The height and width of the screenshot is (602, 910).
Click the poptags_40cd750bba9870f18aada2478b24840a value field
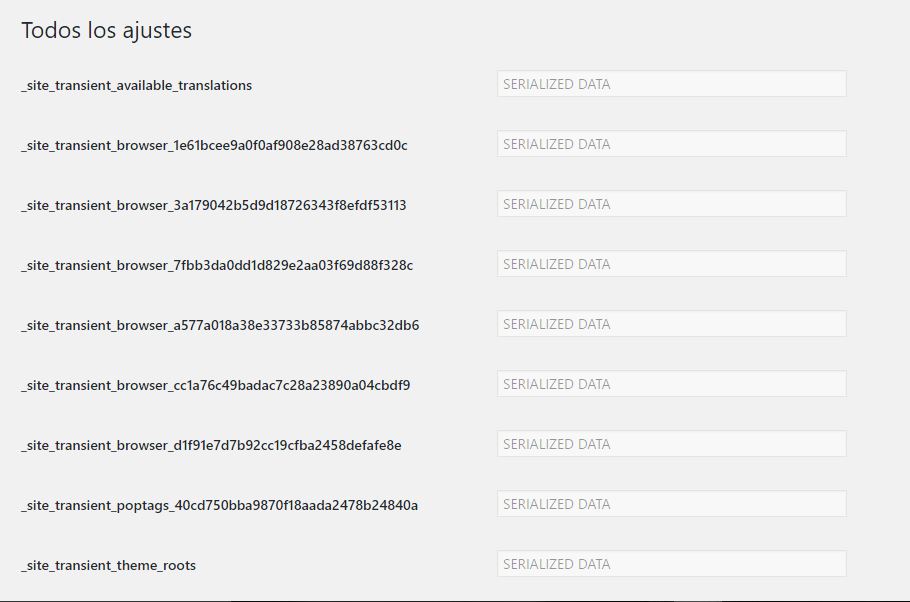671,504
